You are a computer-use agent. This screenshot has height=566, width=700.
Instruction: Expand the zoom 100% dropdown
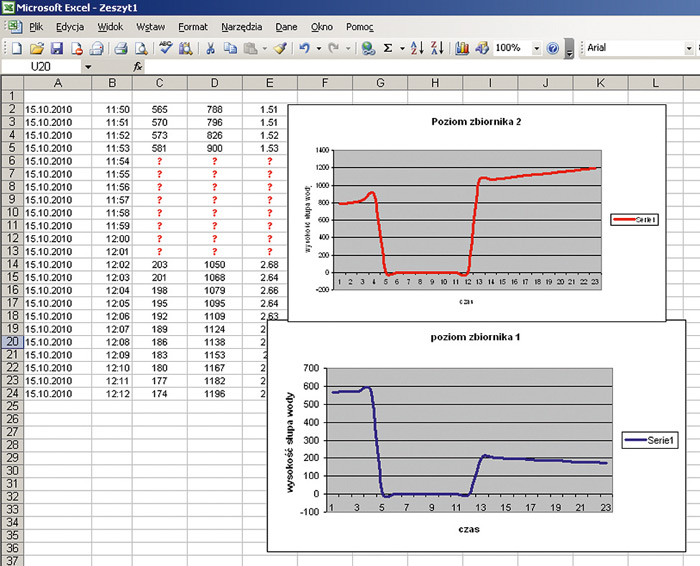[536, 47]
